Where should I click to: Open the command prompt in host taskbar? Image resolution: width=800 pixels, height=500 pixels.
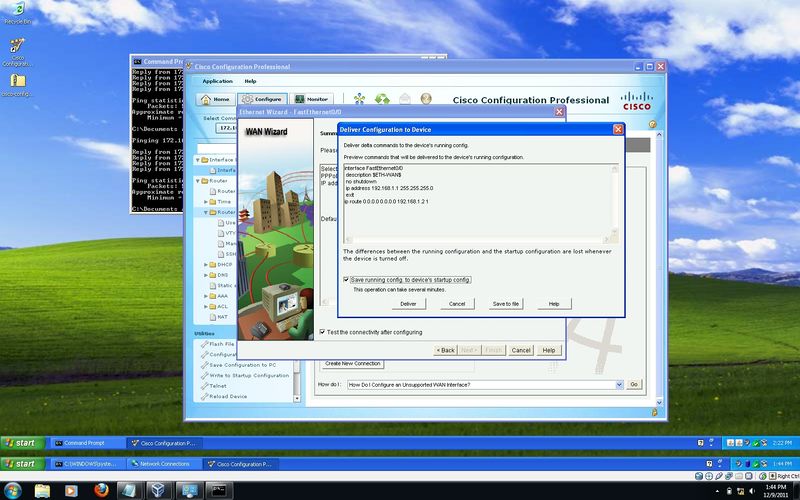(219, 491)
